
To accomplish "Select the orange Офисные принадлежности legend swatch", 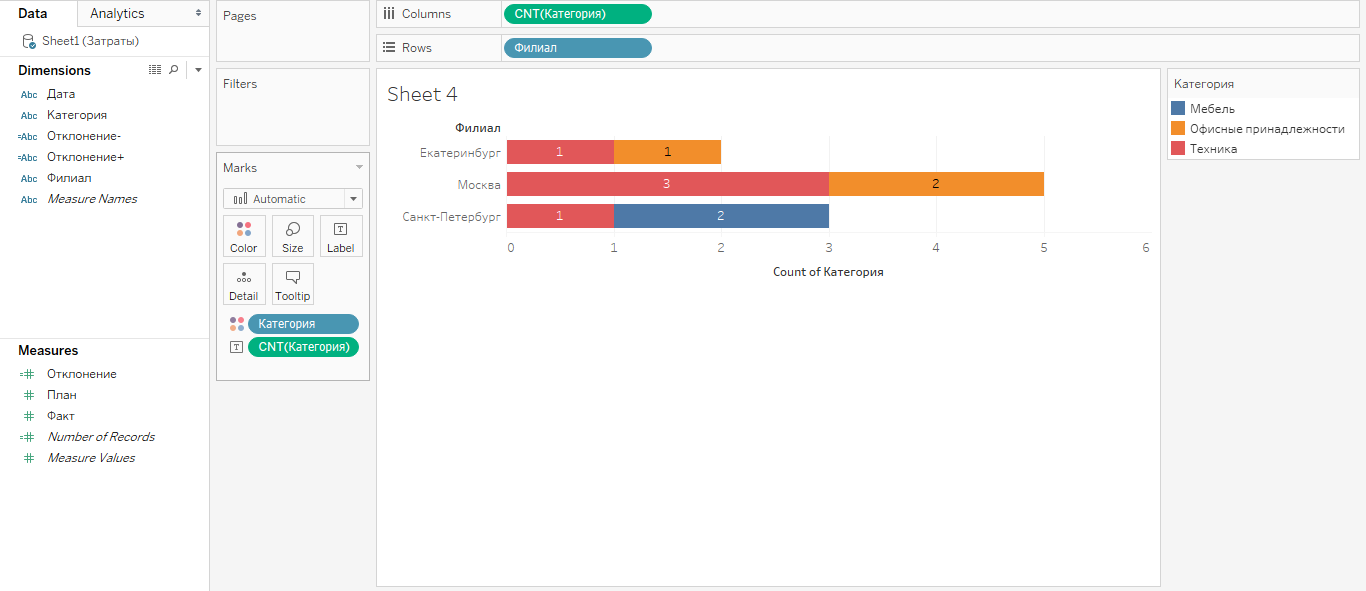I will pyautogui.click(x=1178, y=129).
